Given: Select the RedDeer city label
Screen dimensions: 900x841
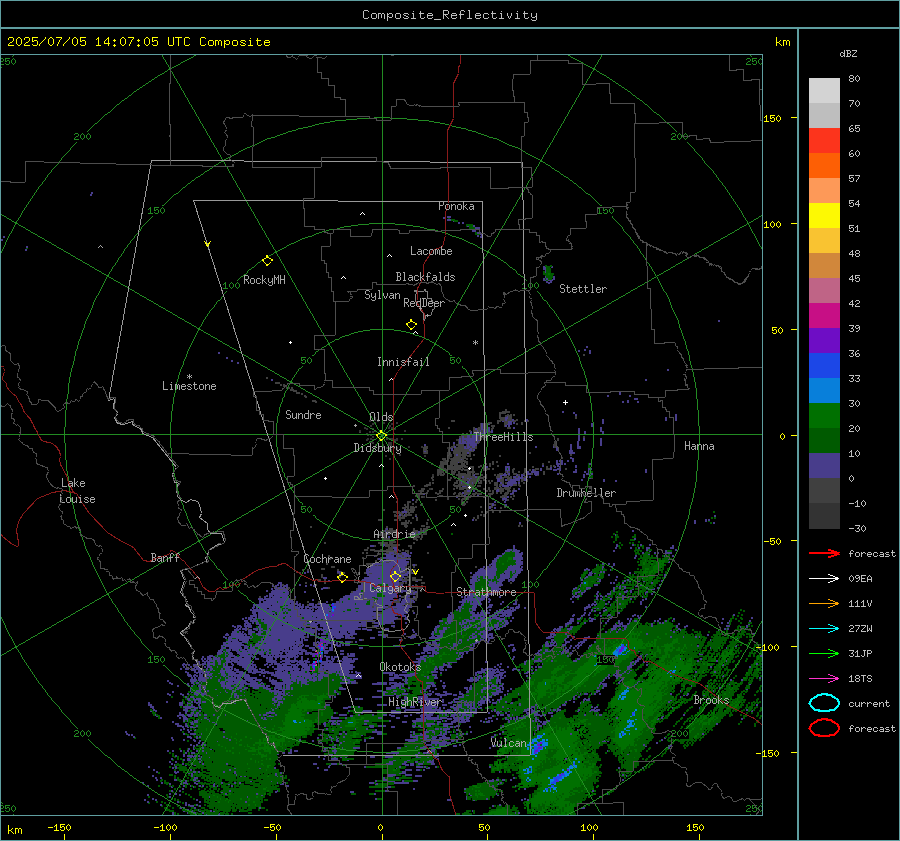Looking at the screenshot, I should click(x=424, y=303).
